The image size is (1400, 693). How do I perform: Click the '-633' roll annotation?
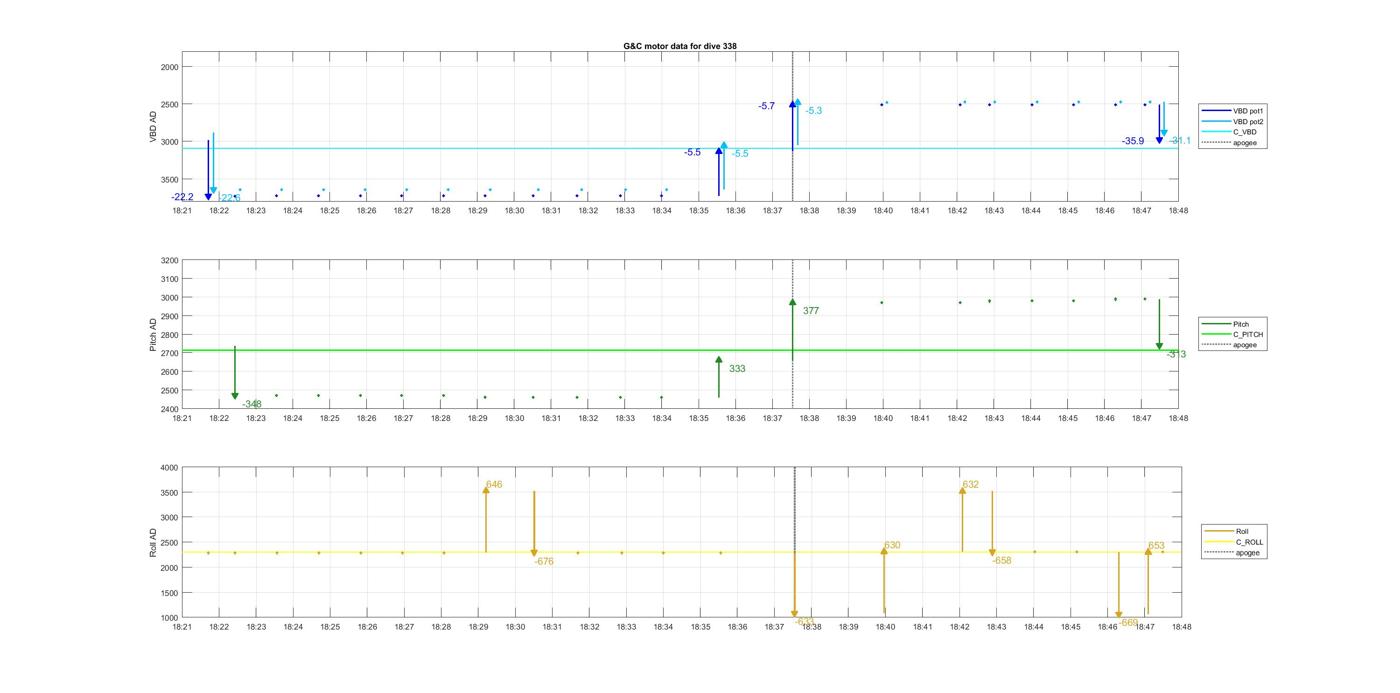pyautogui.click(x=804, y=621)
